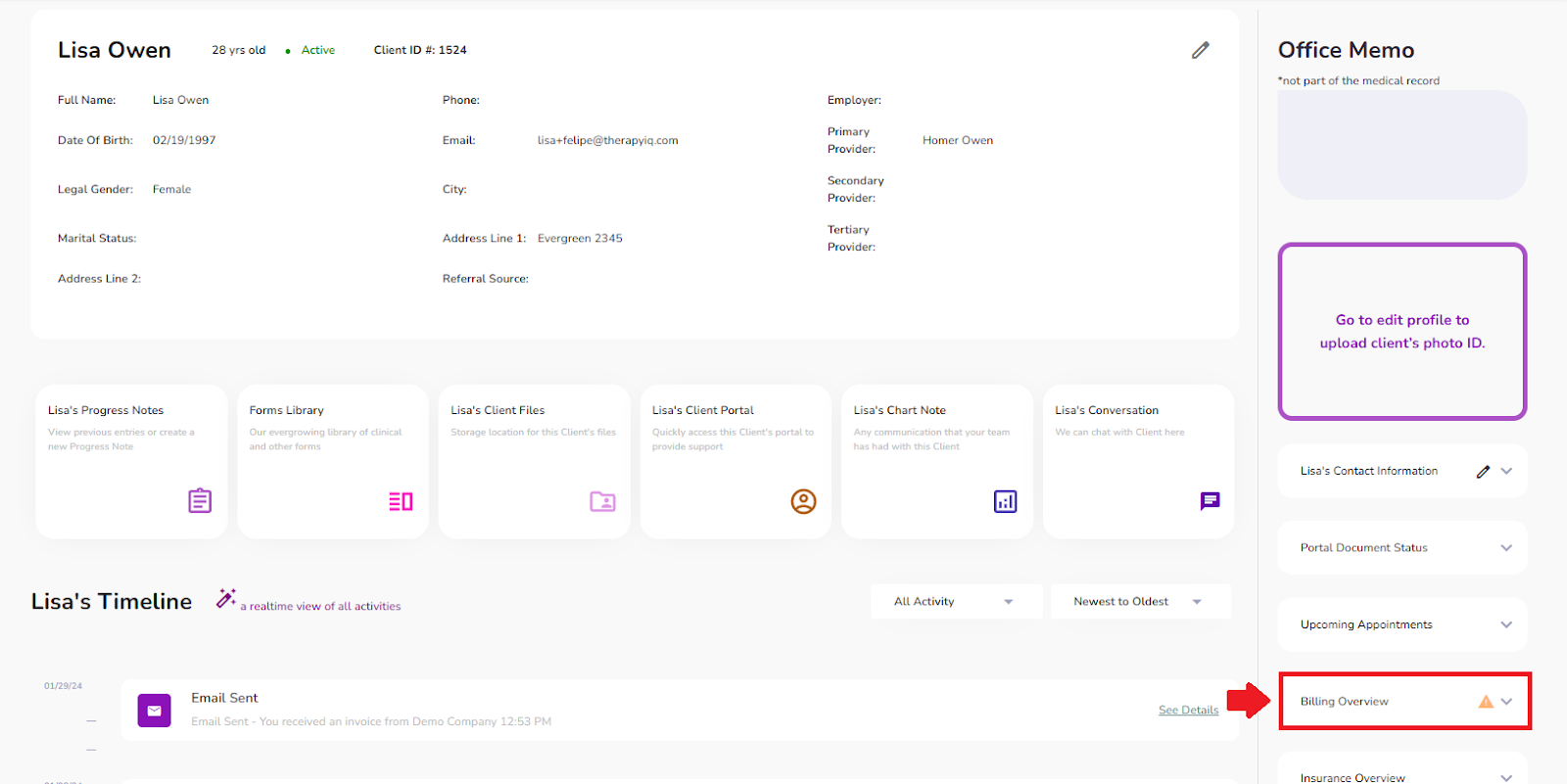The width and height of the screenshot is (1567, 784).
Task: Click the Client ID #: 1524 label
Action: click(420, 51)
